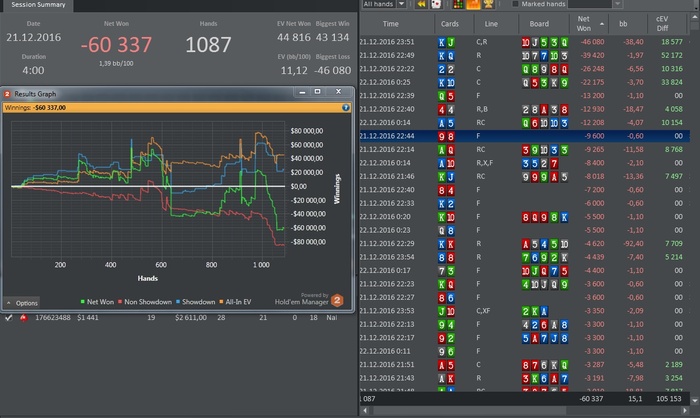Click the Hold'em Manager 2 logo badge
The width and height of the screenshot is (700, 418).
[x=337, y=299]
